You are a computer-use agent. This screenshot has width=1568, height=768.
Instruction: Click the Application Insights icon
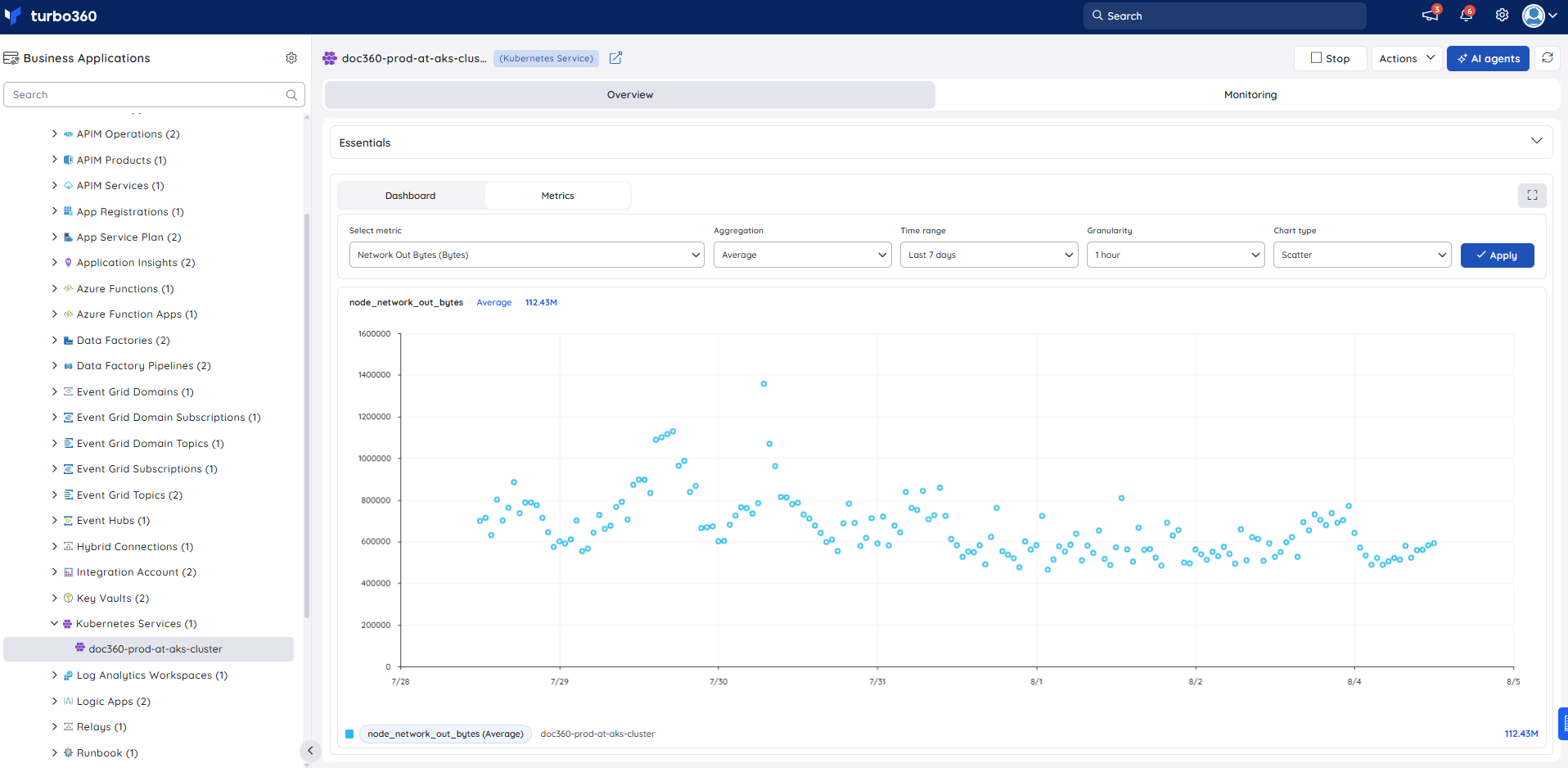coord(68,263)
